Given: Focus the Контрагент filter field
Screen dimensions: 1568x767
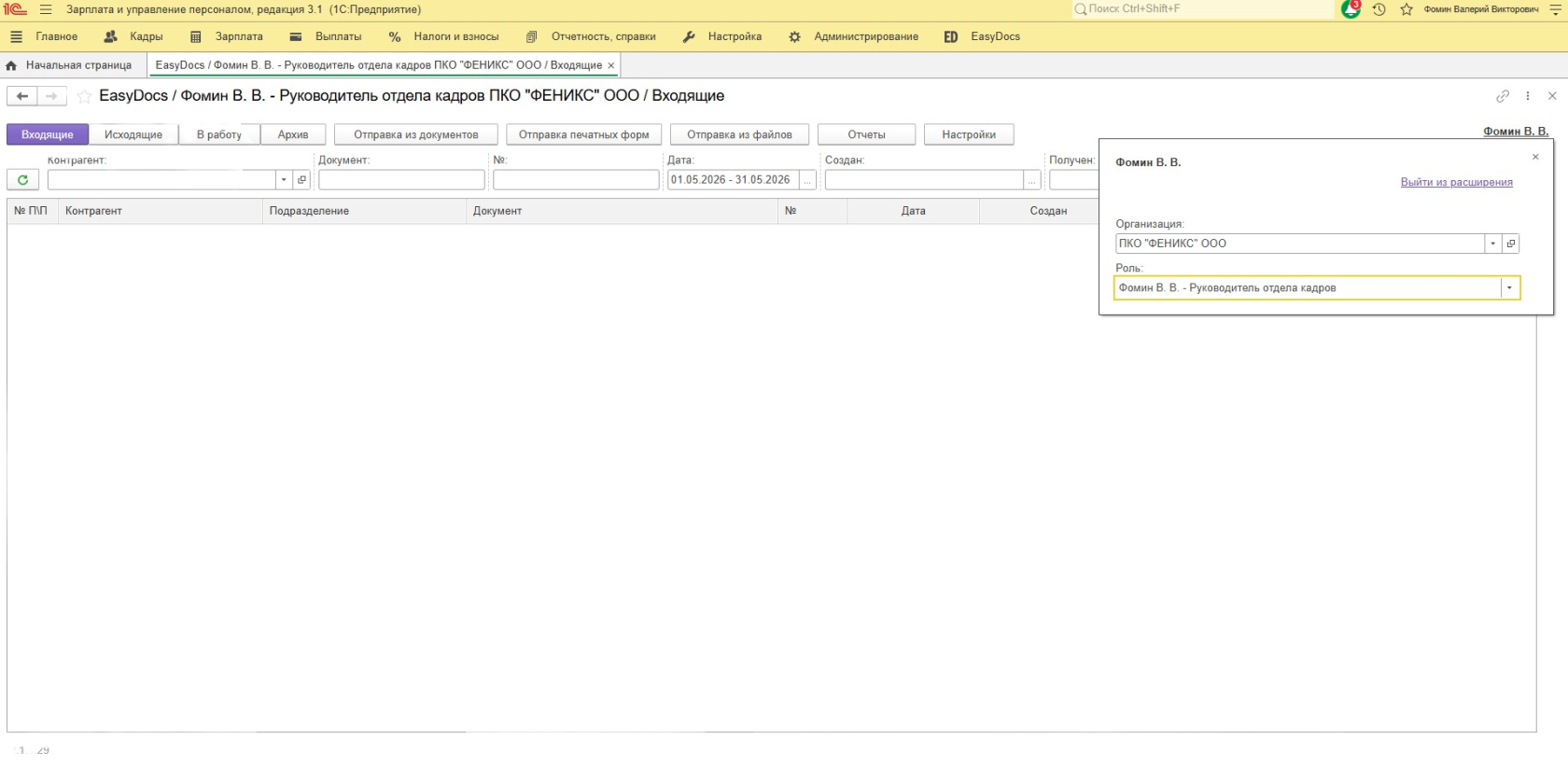Looking at the screenshot, I should click(x=162, y=180).
